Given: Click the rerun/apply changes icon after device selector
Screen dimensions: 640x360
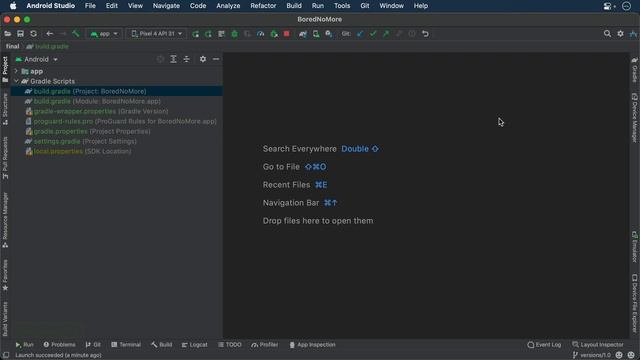Looking at the screenshot, I should pyautogui.click(x=196, y=34).
